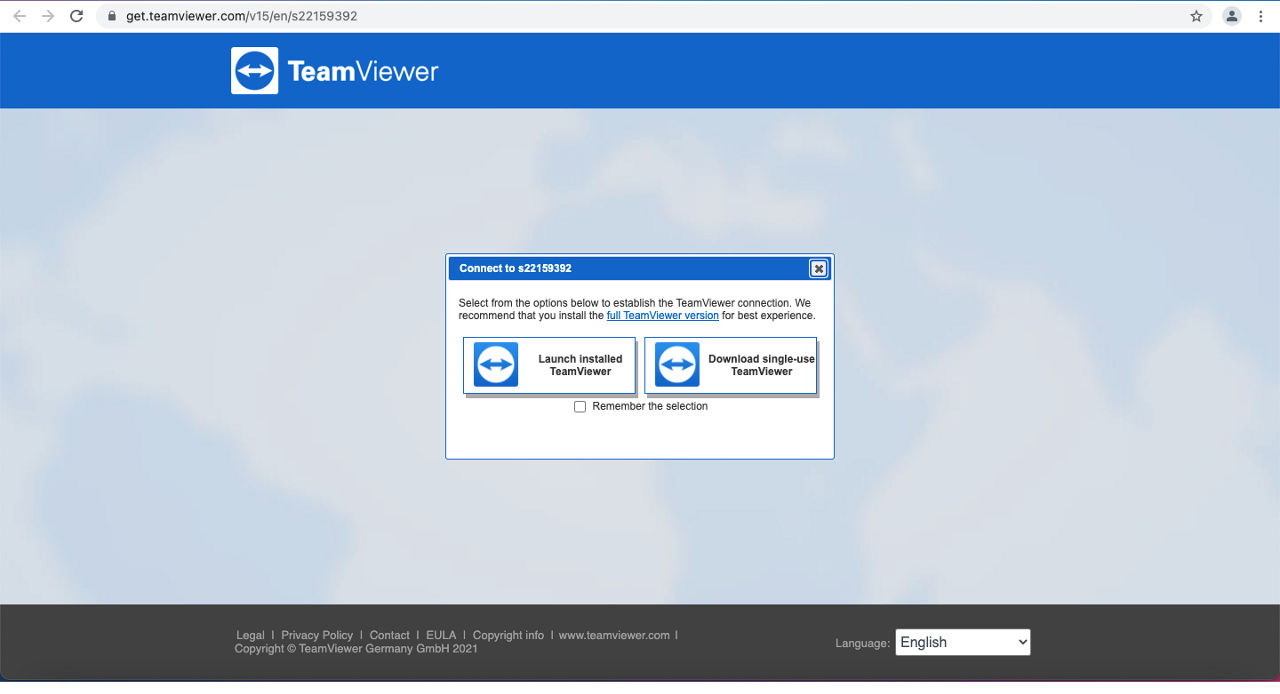
Task: Click the TeamViewer logo icon in header
Action: pos(254,71)
